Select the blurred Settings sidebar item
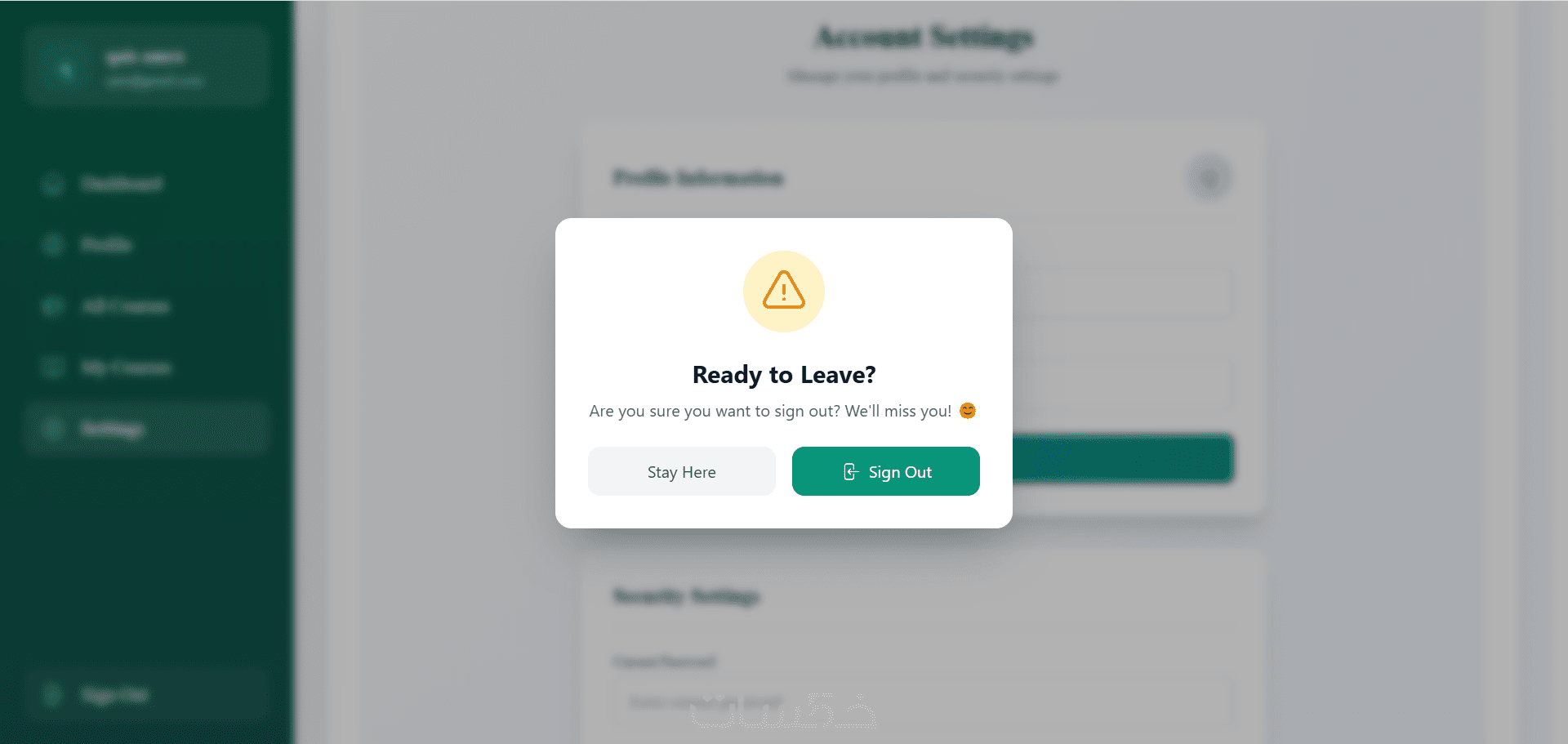The width and height of the screenshot is (1568, 744). point(147,429)
